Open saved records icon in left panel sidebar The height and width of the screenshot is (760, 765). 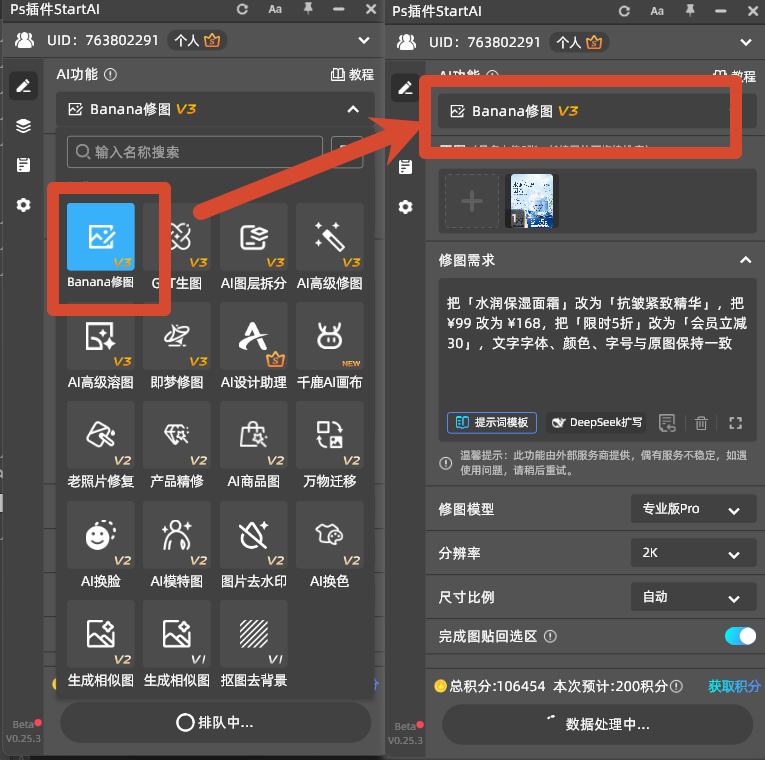coord(23,165)
